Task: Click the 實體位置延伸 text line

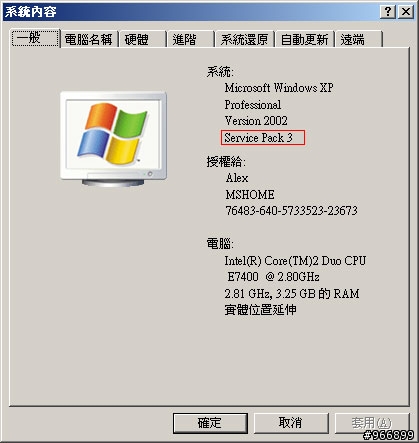Action: pos(260,310)
